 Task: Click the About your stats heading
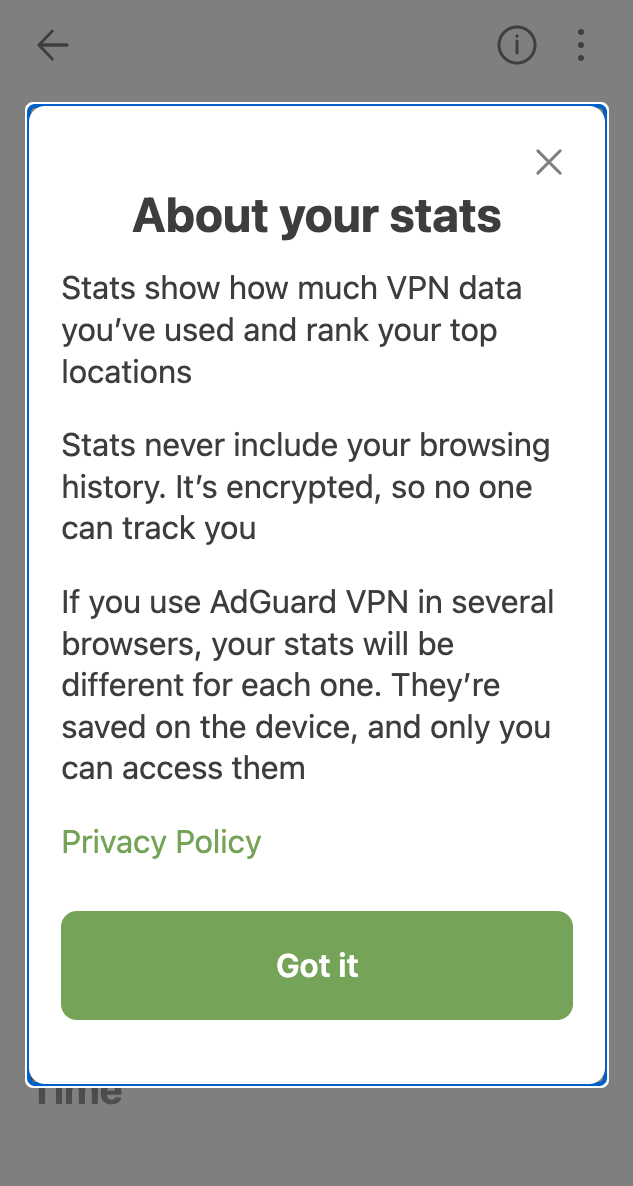pyautogui.click(x=317, y=216)
